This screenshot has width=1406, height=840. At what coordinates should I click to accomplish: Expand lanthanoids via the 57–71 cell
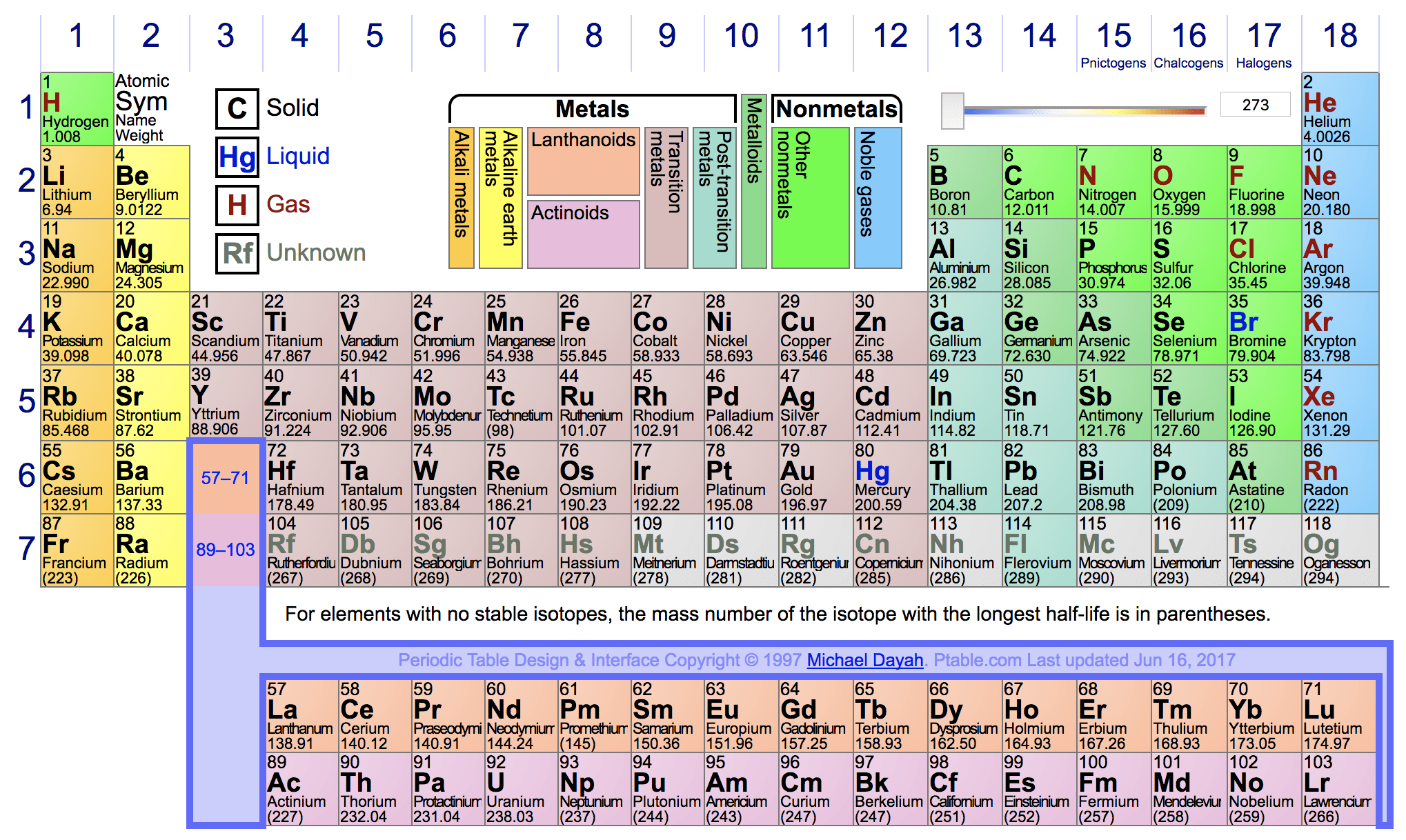click(x=226, y=478)
